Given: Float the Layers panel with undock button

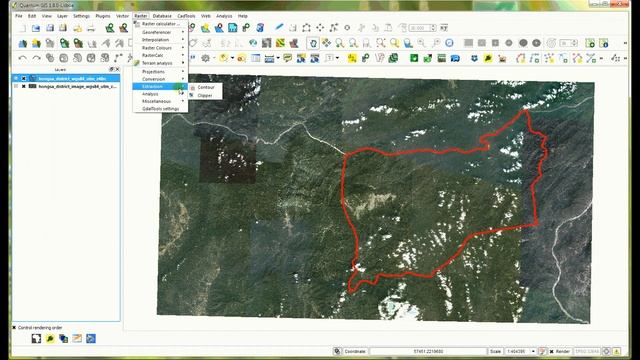Looking at the screenshot, I should [111, 69].
